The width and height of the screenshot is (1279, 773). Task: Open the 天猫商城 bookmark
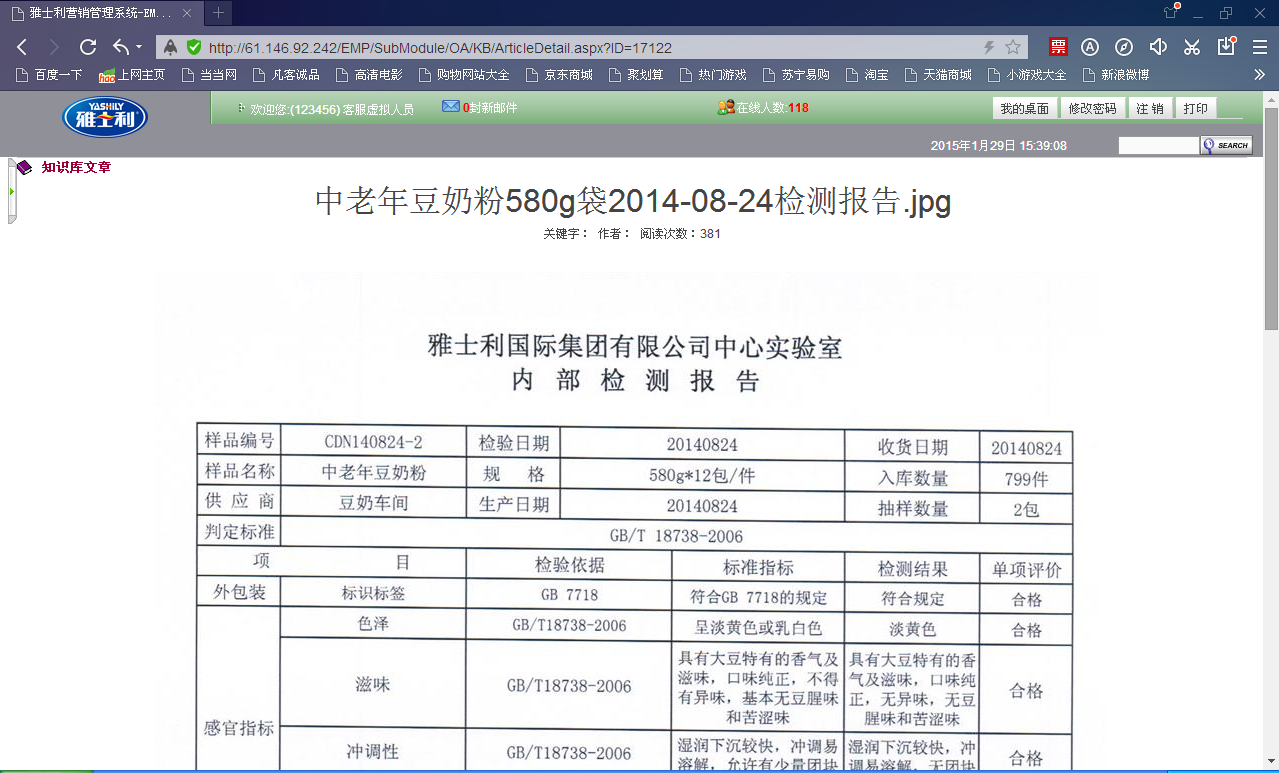(x=938, y=75)
